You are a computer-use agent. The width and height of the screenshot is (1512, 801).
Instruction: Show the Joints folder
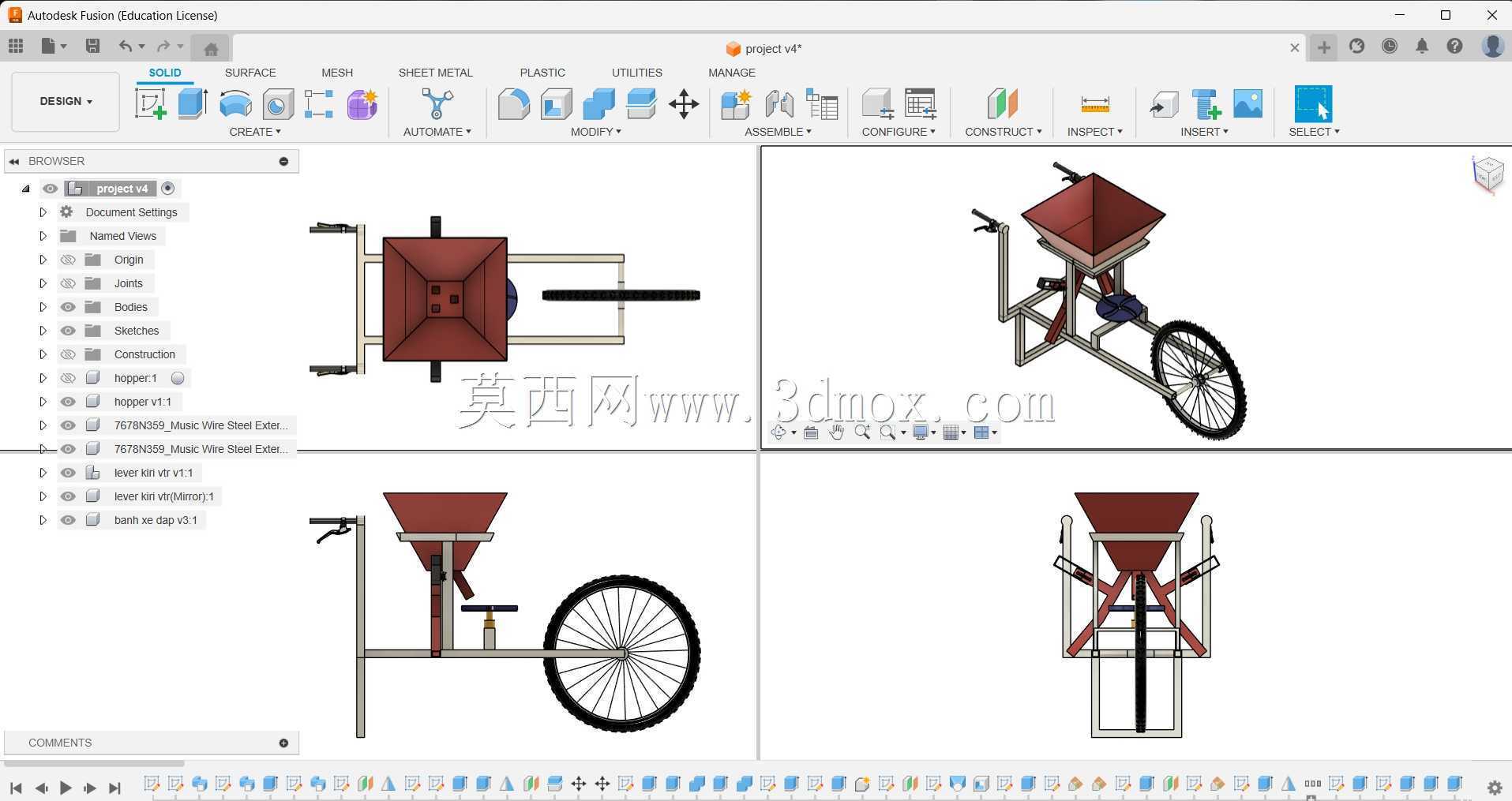[68, 283]
